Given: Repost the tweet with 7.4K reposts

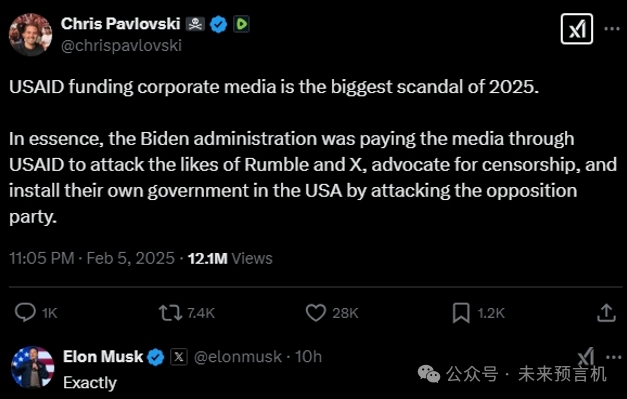Looking at the screenshot, I should pos(171,313).
